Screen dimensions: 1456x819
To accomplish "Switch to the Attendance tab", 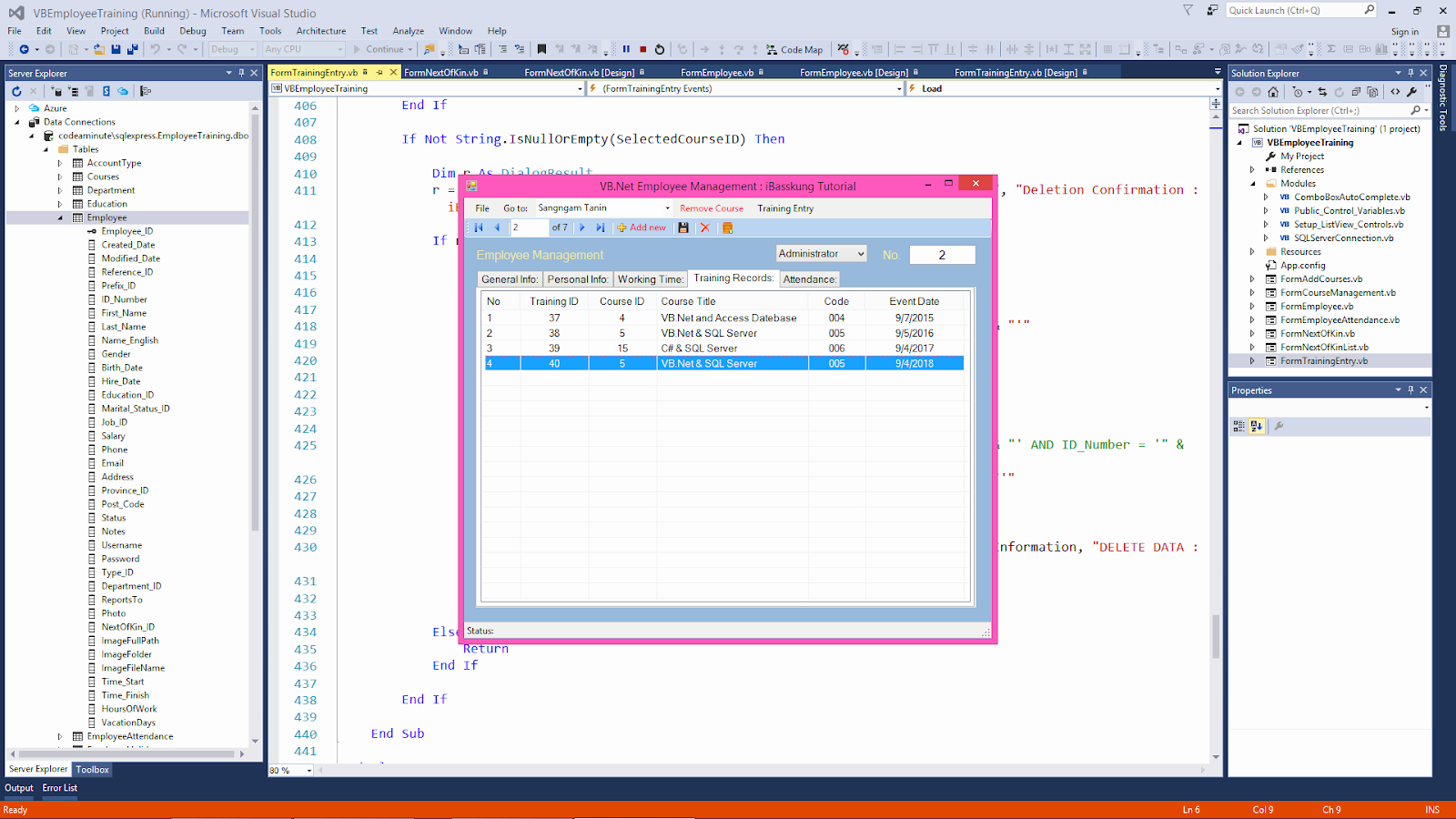I will pos(810,278).
